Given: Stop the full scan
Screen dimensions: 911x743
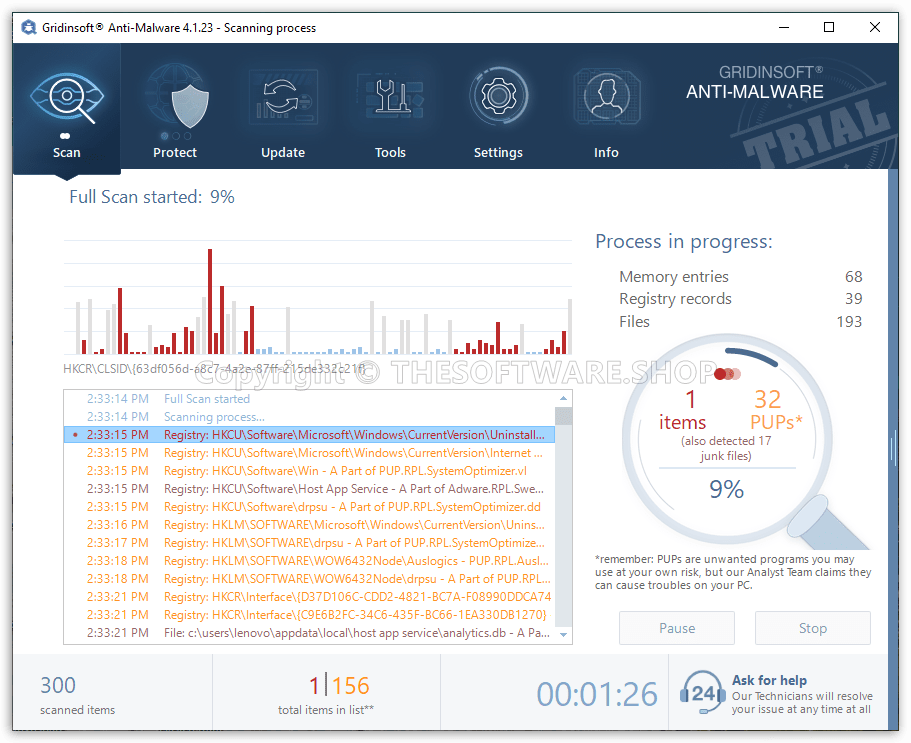Looking at the screenshot, I should point(812,628).
